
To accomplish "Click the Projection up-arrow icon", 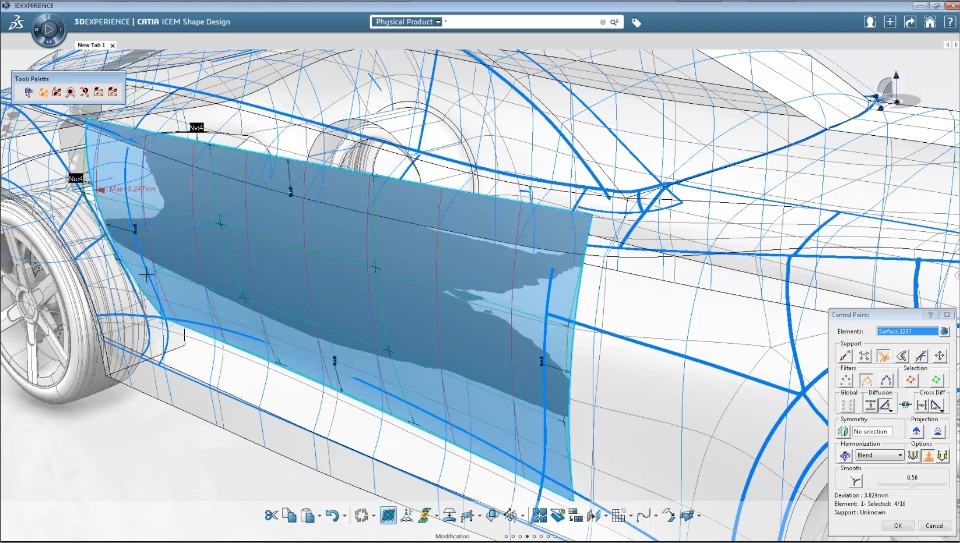I will (916, 431).
